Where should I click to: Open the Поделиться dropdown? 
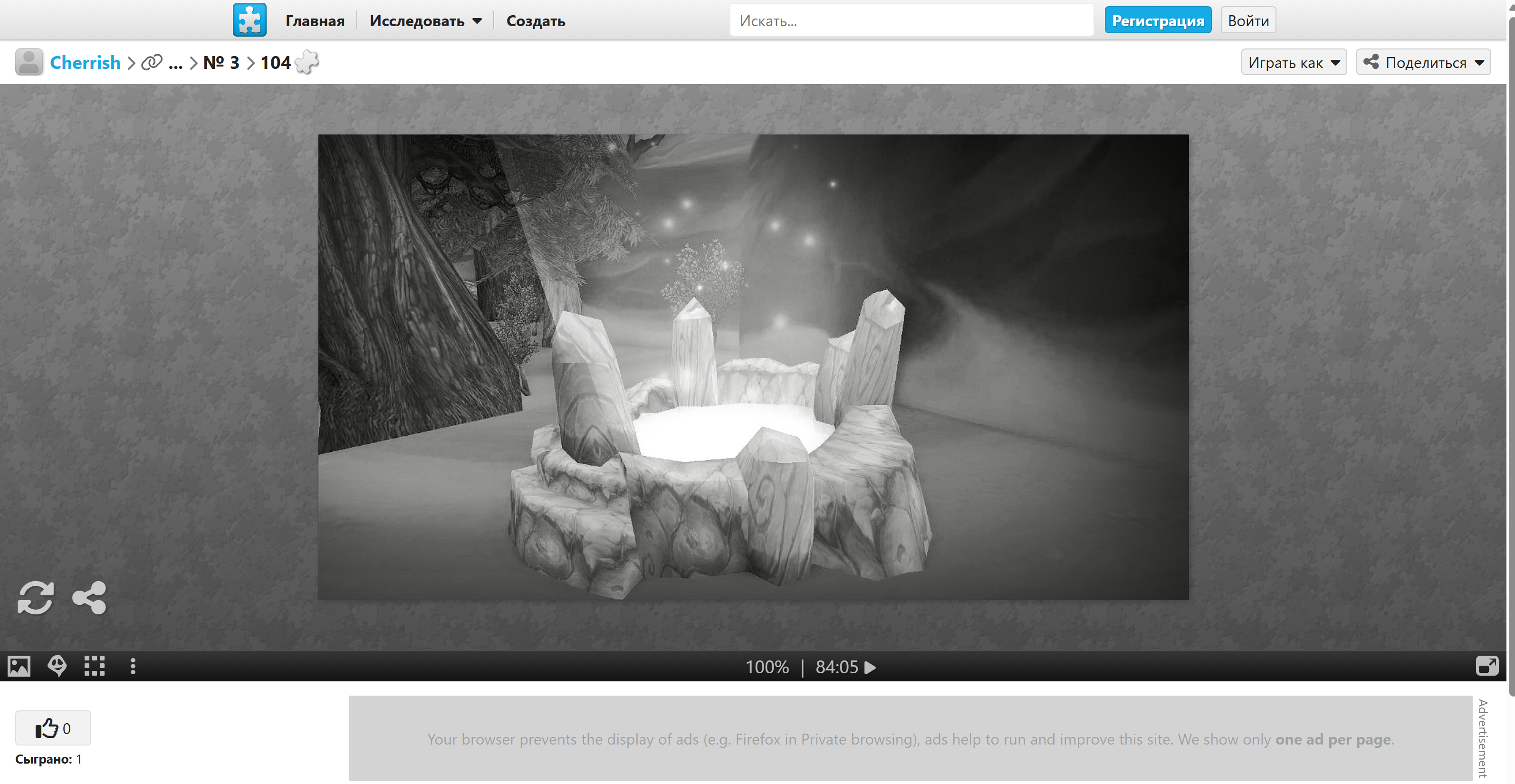click(1423, 62)
